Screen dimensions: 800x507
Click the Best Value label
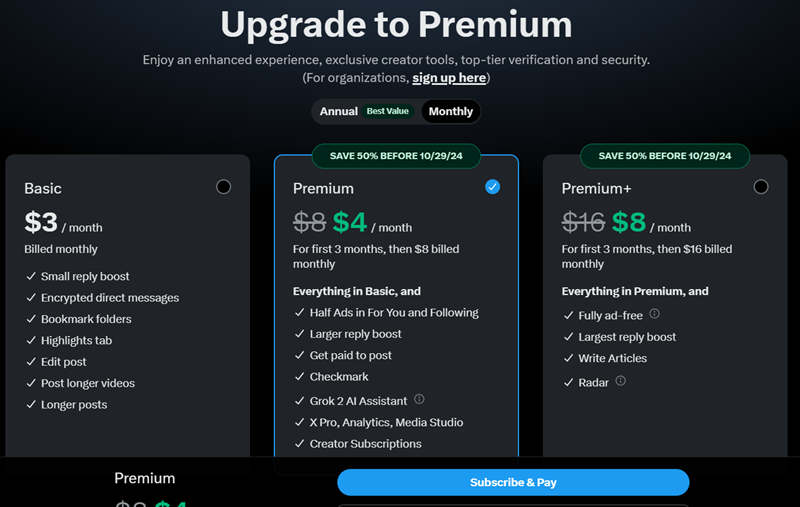click(x=389, y=111)
